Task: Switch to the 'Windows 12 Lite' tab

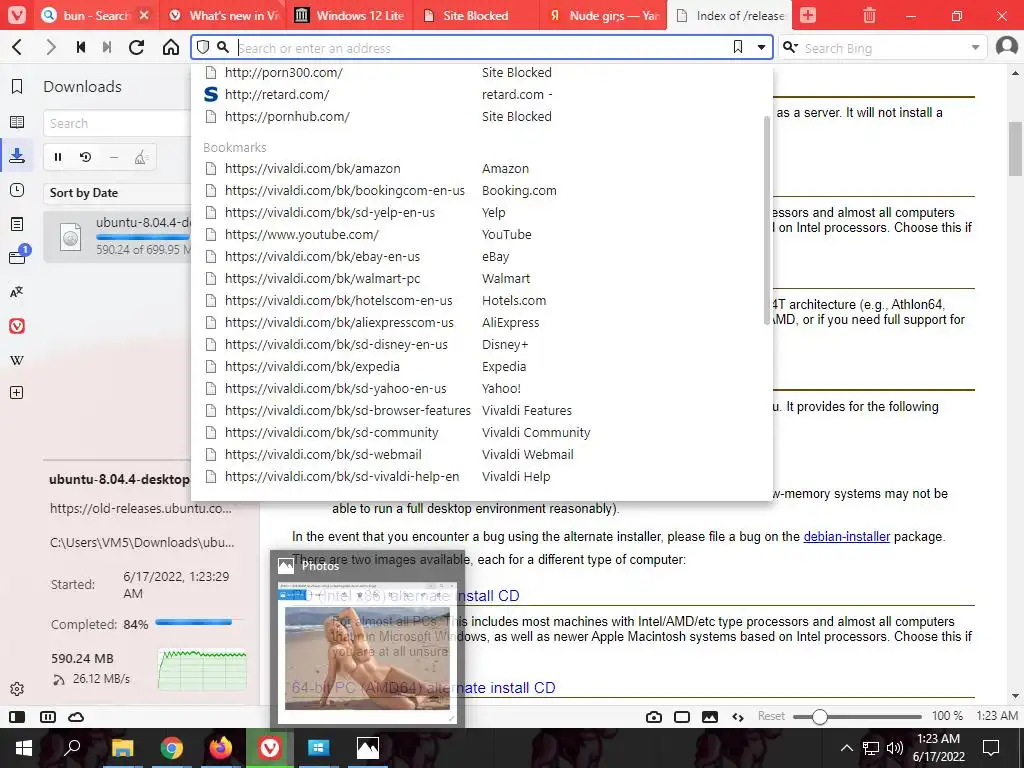Action: (x=349, y=15)
